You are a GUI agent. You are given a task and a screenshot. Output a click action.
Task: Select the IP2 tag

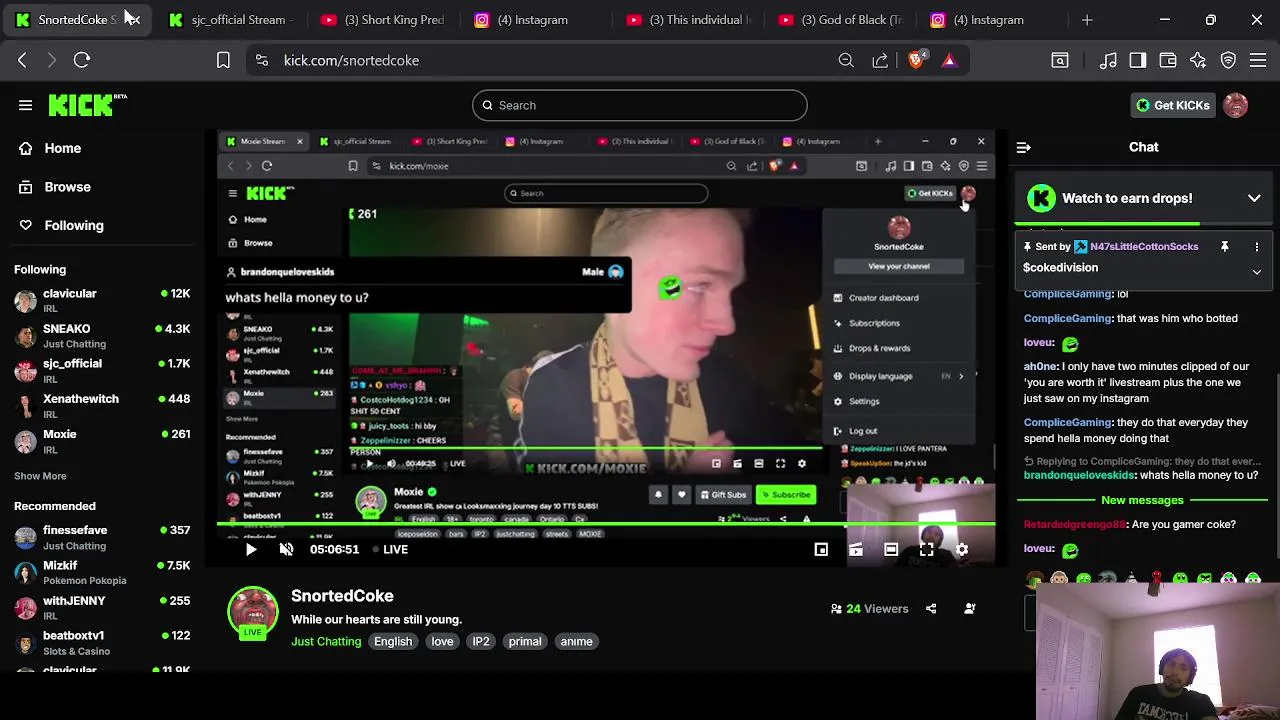coord(481,641)
